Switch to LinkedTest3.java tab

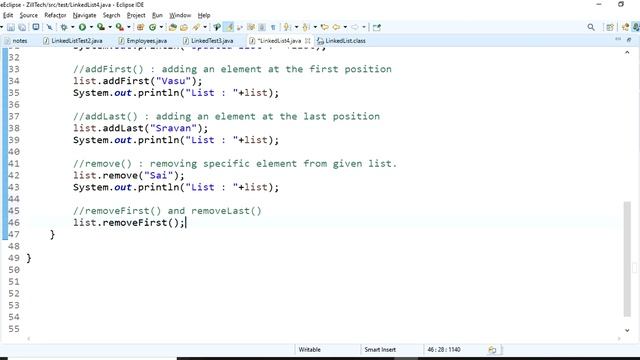pyautogui.click(x=208, y=41)
